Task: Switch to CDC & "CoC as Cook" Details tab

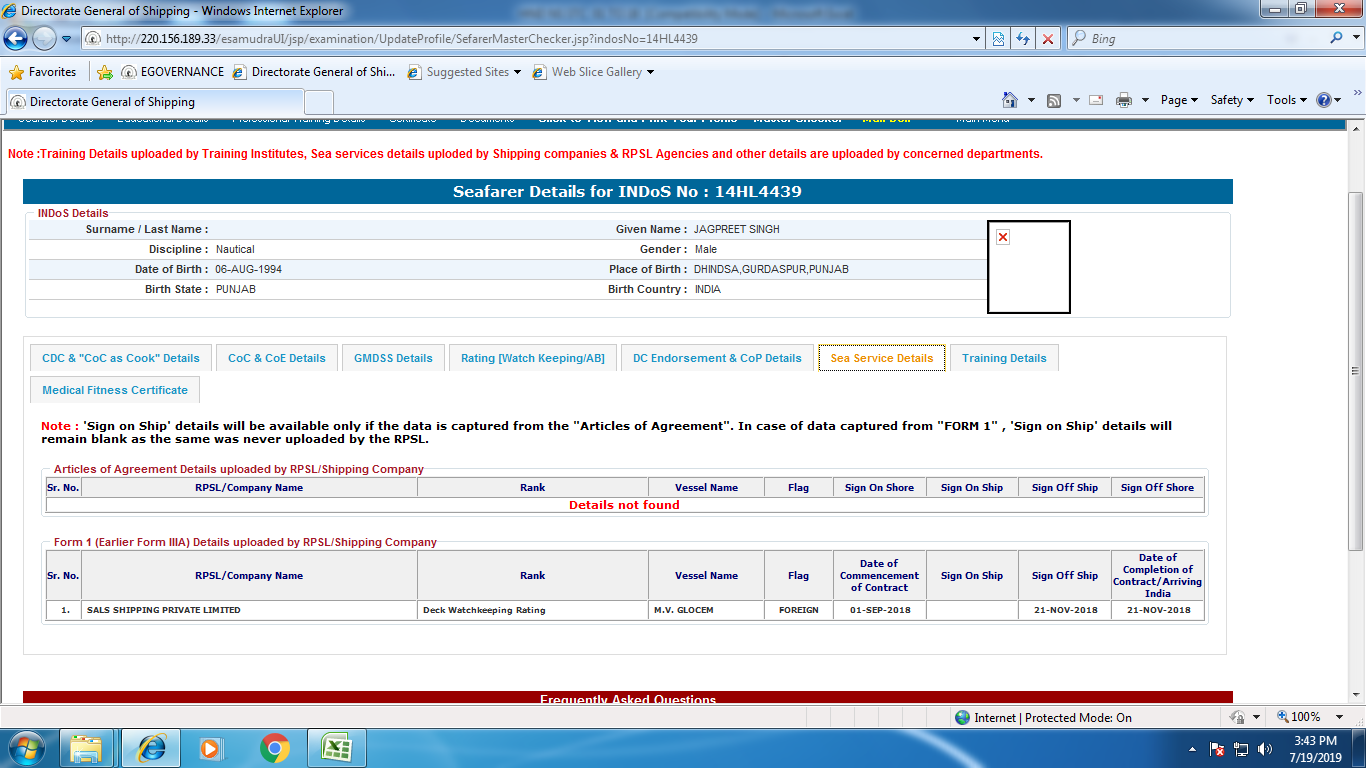Action: pyautogui.click(x=120, y=358)
